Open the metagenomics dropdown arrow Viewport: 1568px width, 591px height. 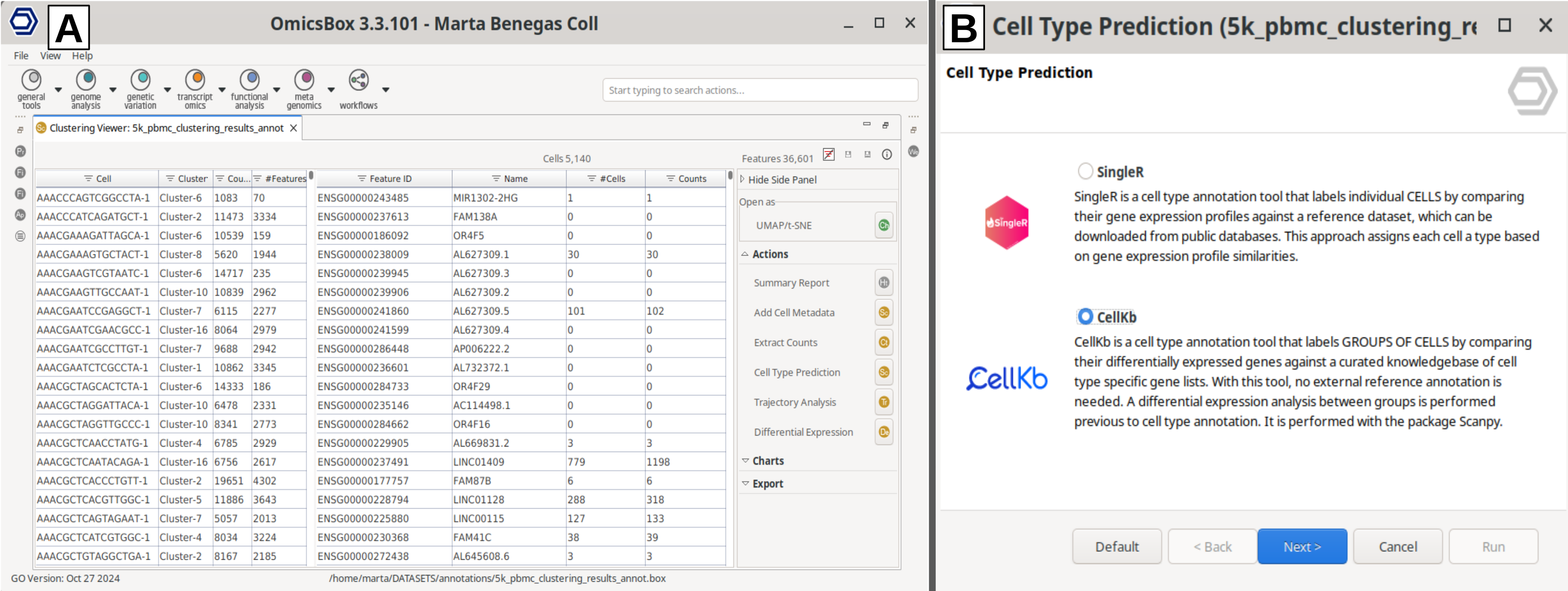[331, 90]
